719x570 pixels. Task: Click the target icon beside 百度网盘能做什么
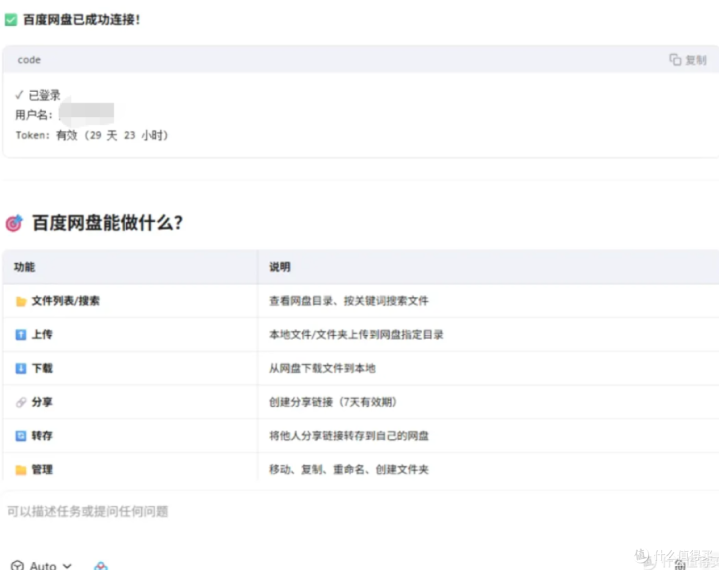[x=14, y=223]
